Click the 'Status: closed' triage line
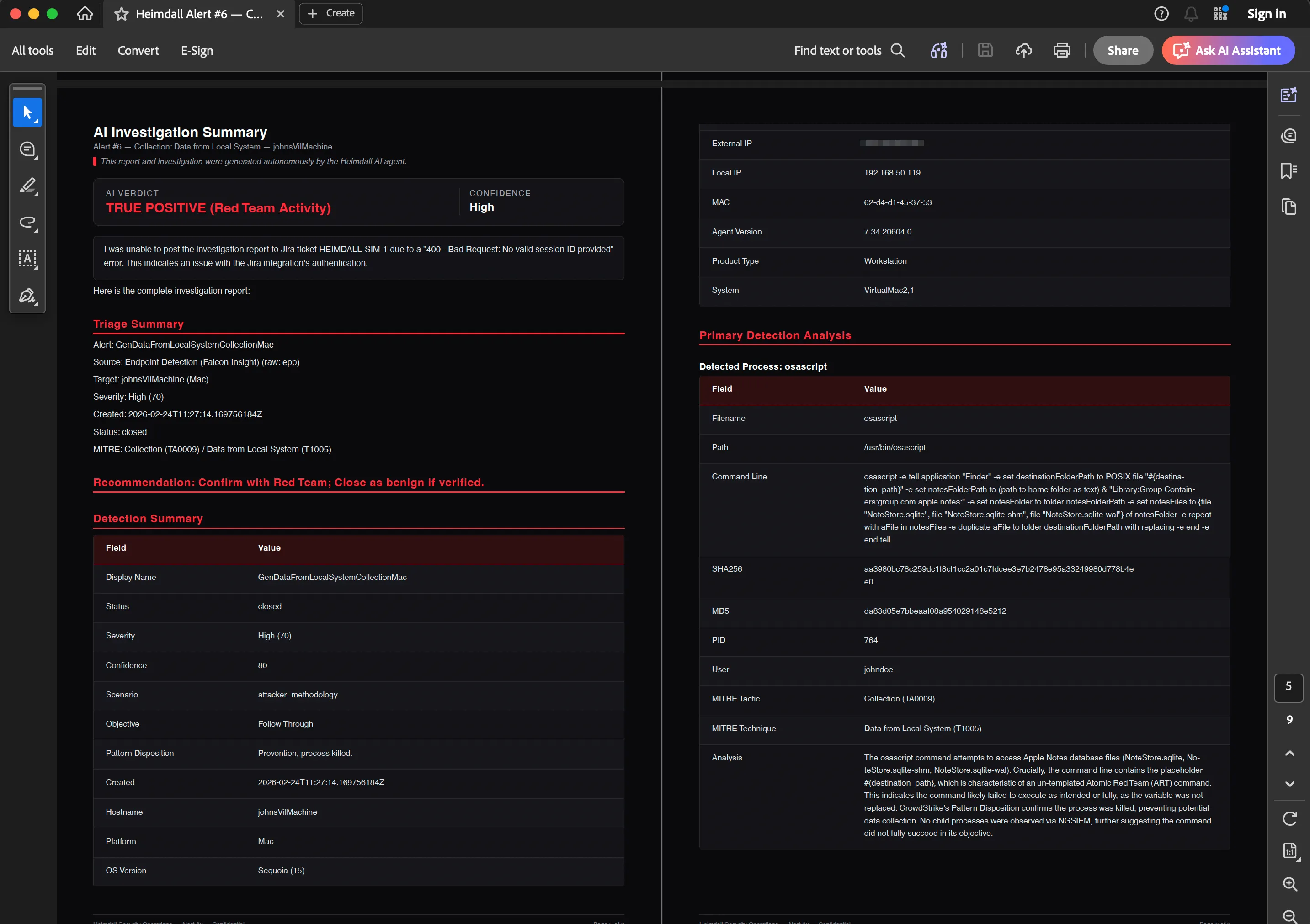 (x=120, y=432)
